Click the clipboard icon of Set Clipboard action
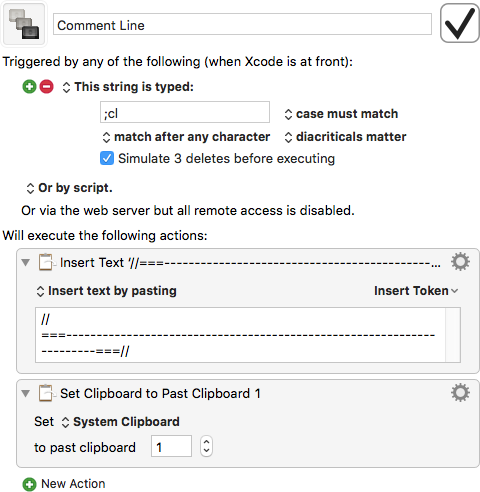 click(x=46, y=393)
